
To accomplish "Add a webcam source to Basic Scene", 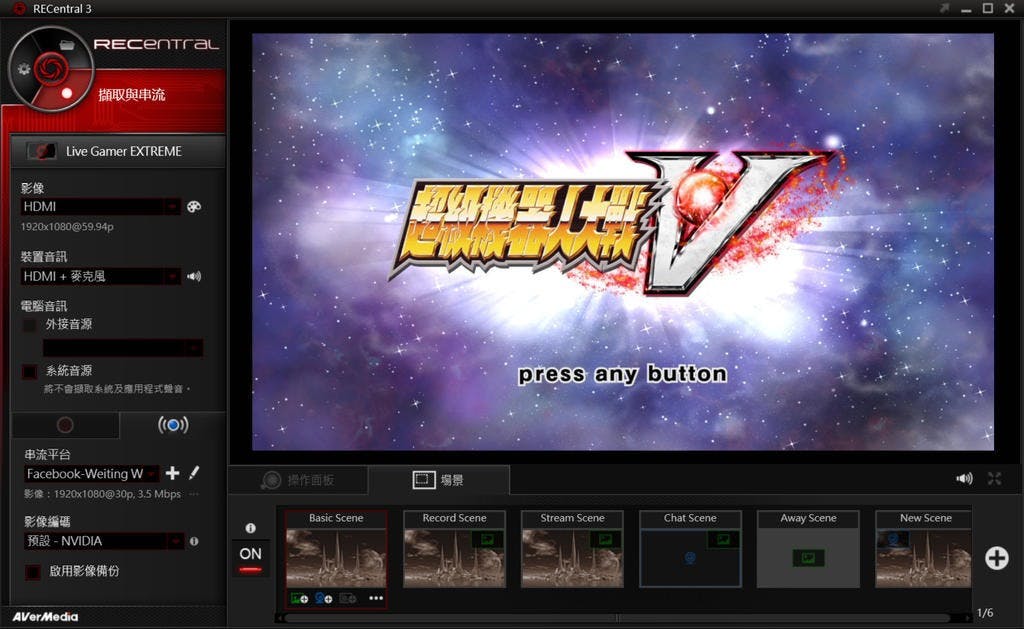I will pos(323,598).
